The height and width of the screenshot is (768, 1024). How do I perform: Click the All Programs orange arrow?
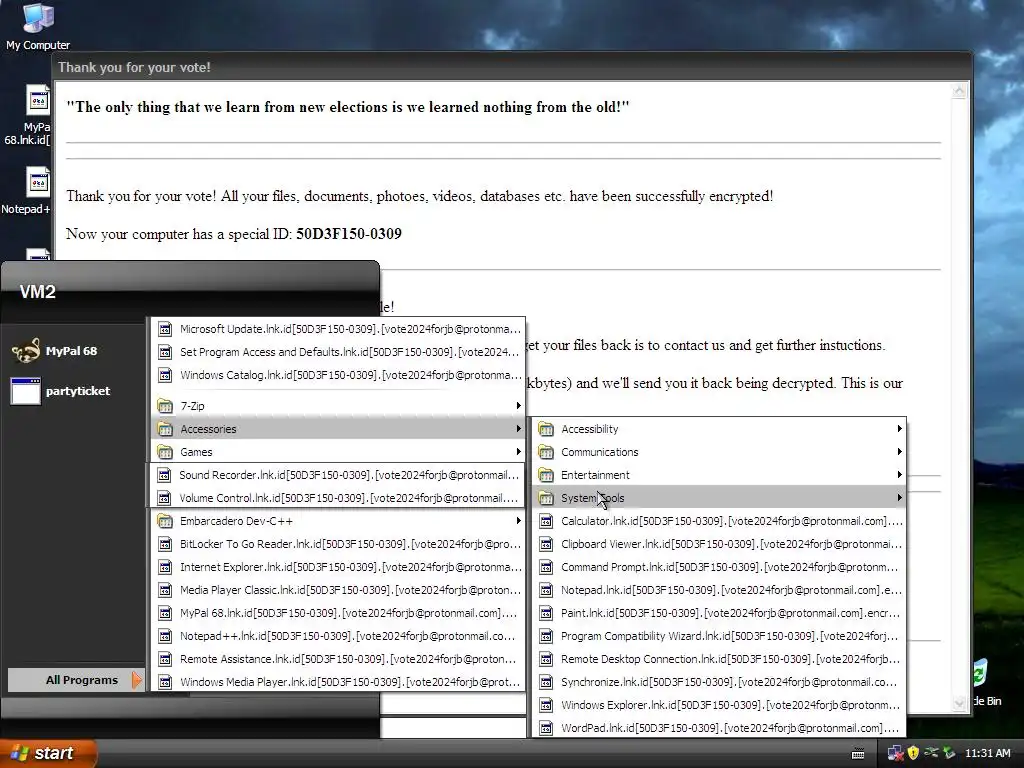(136, 680)
